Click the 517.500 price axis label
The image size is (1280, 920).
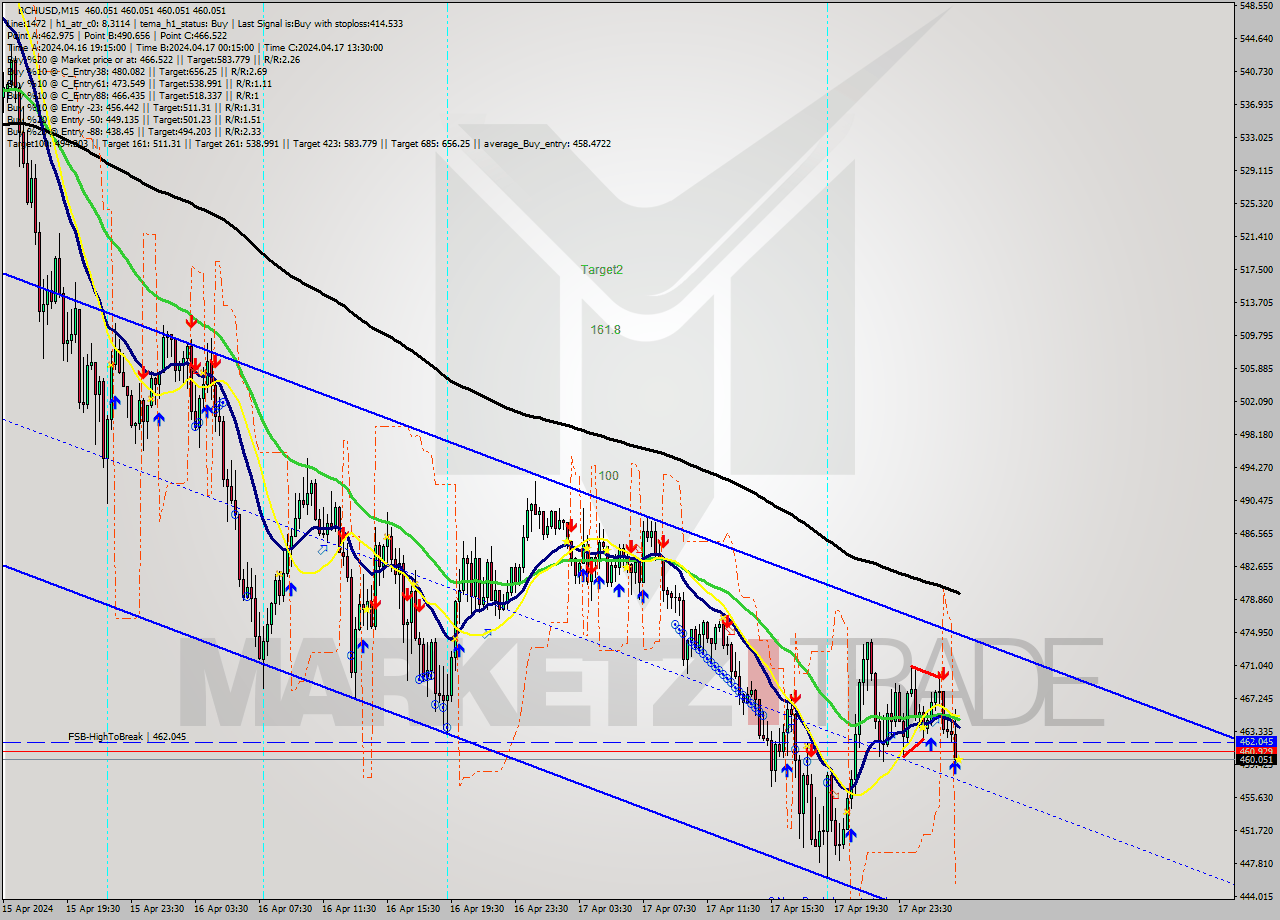click(1256, 270)
